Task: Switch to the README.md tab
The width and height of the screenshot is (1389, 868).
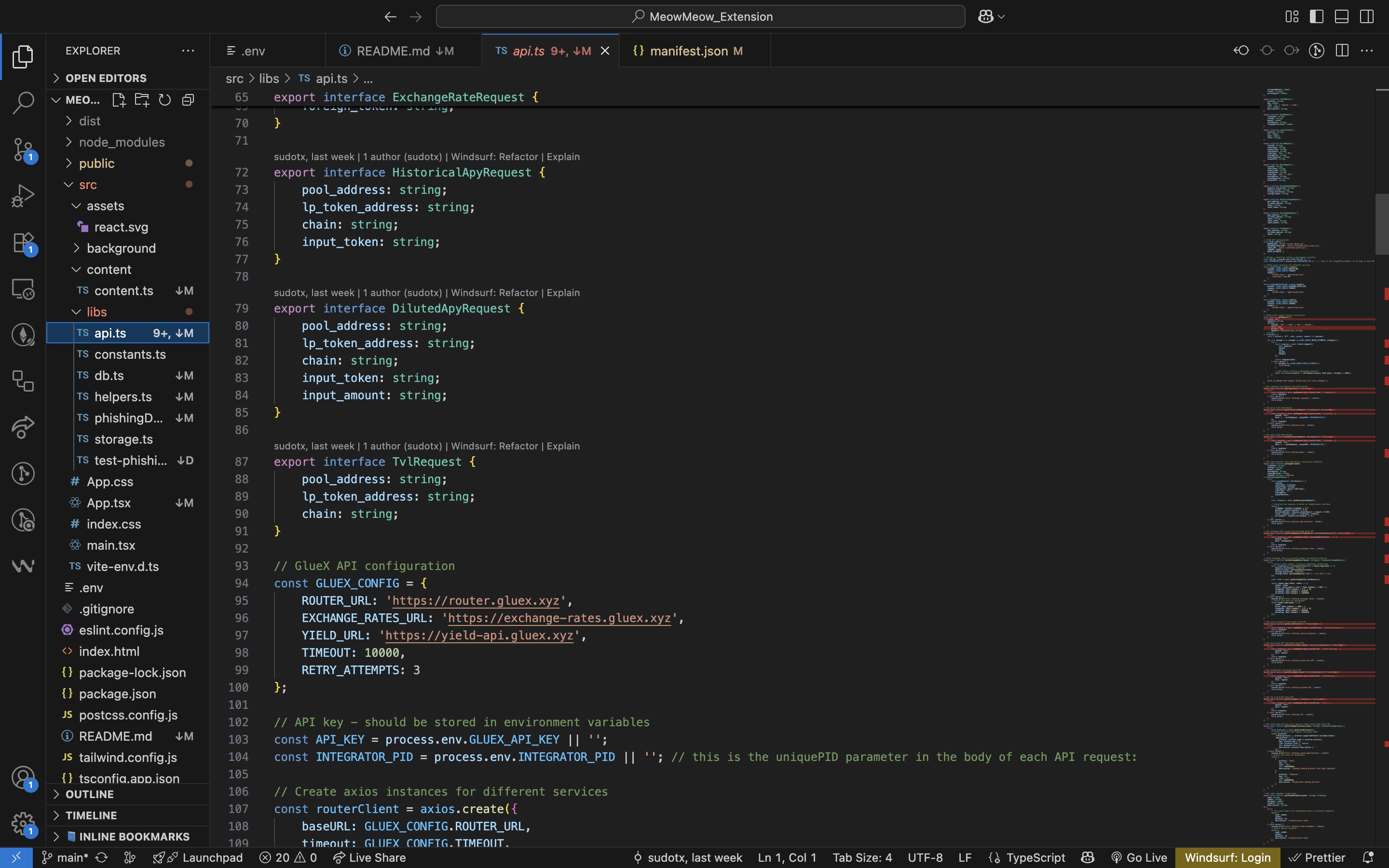Action: 393,51
